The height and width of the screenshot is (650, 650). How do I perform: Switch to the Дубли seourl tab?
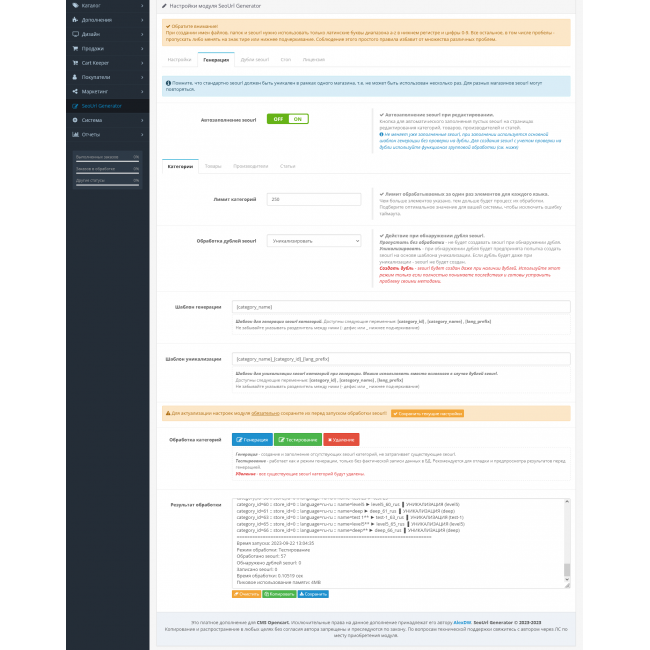click(x=255, y=60)
